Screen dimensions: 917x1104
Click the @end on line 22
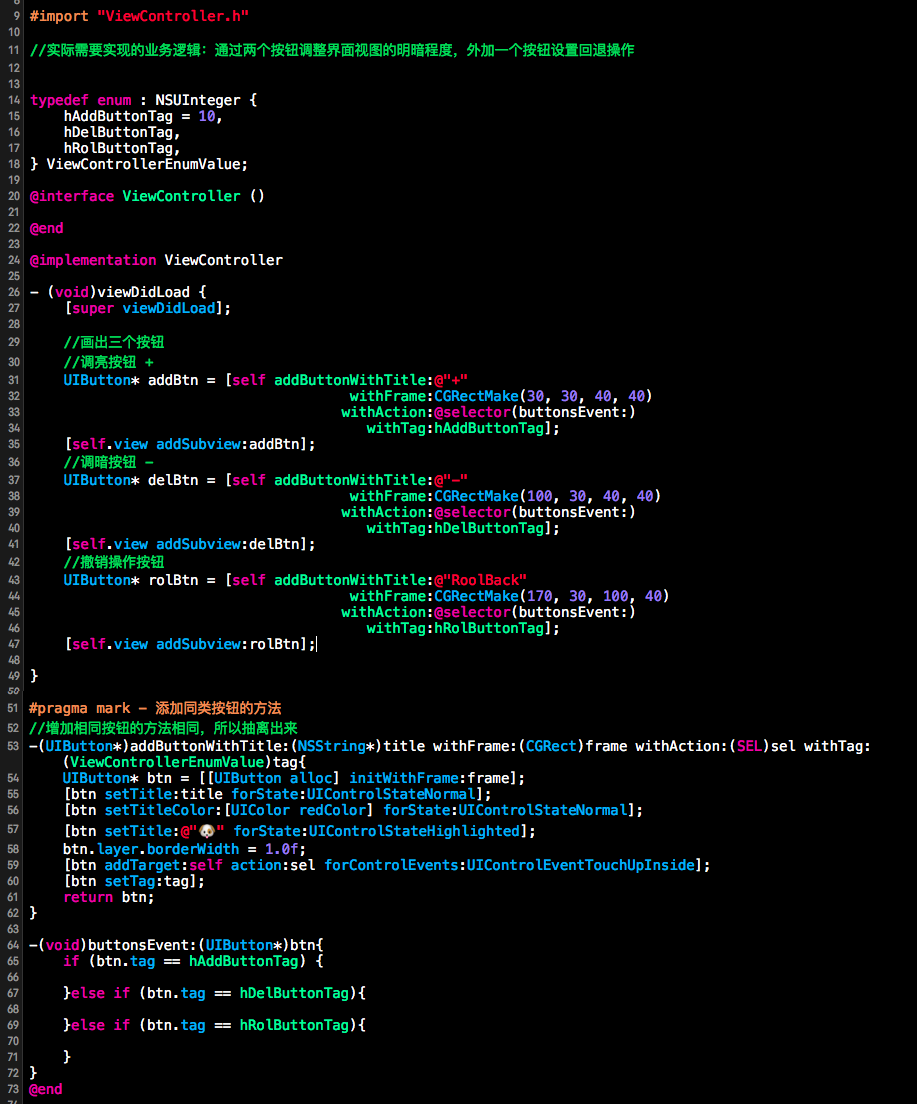pyautogui.click(x=46, y=228)
